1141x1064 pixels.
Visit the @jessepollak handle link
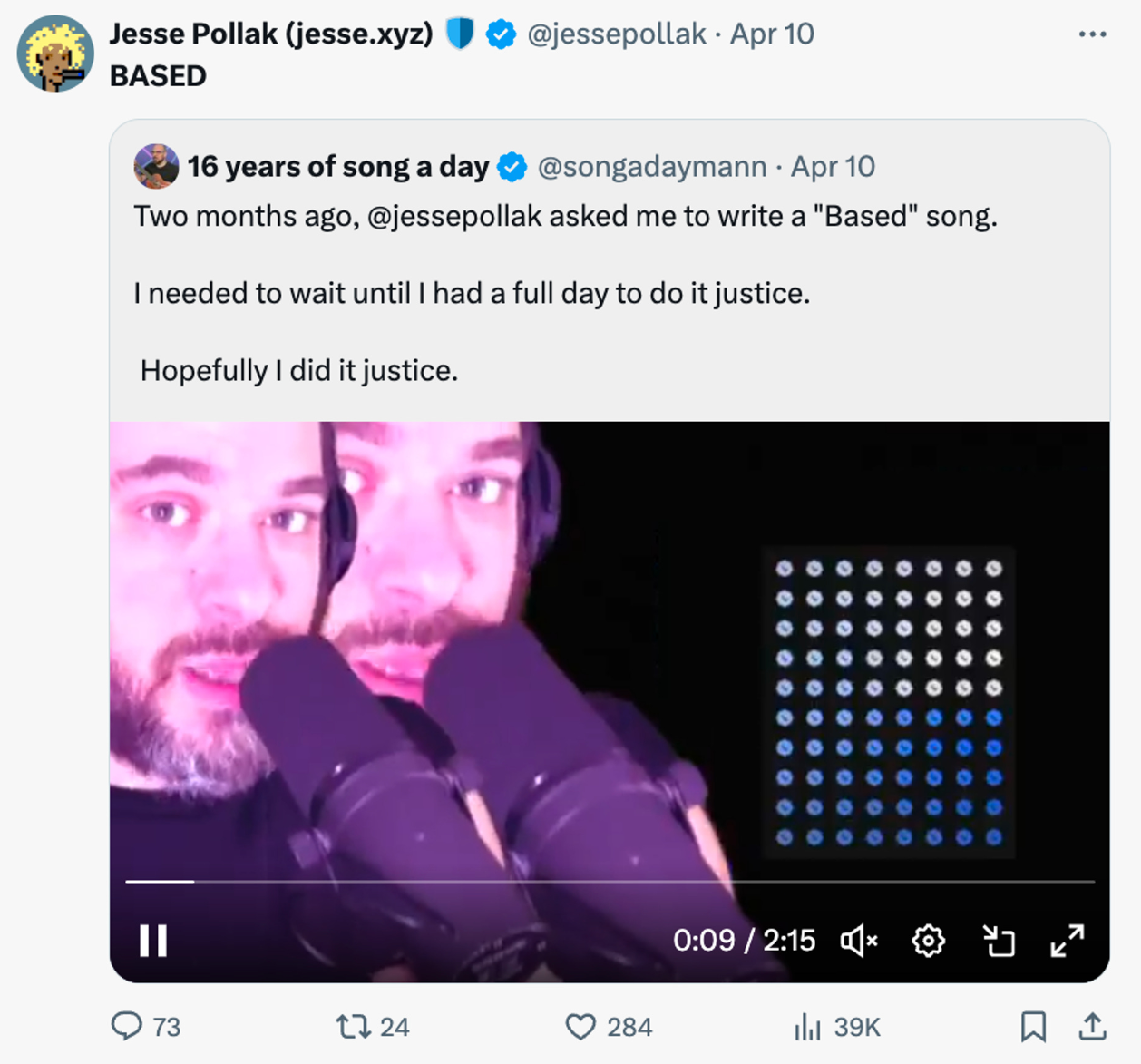616,34
